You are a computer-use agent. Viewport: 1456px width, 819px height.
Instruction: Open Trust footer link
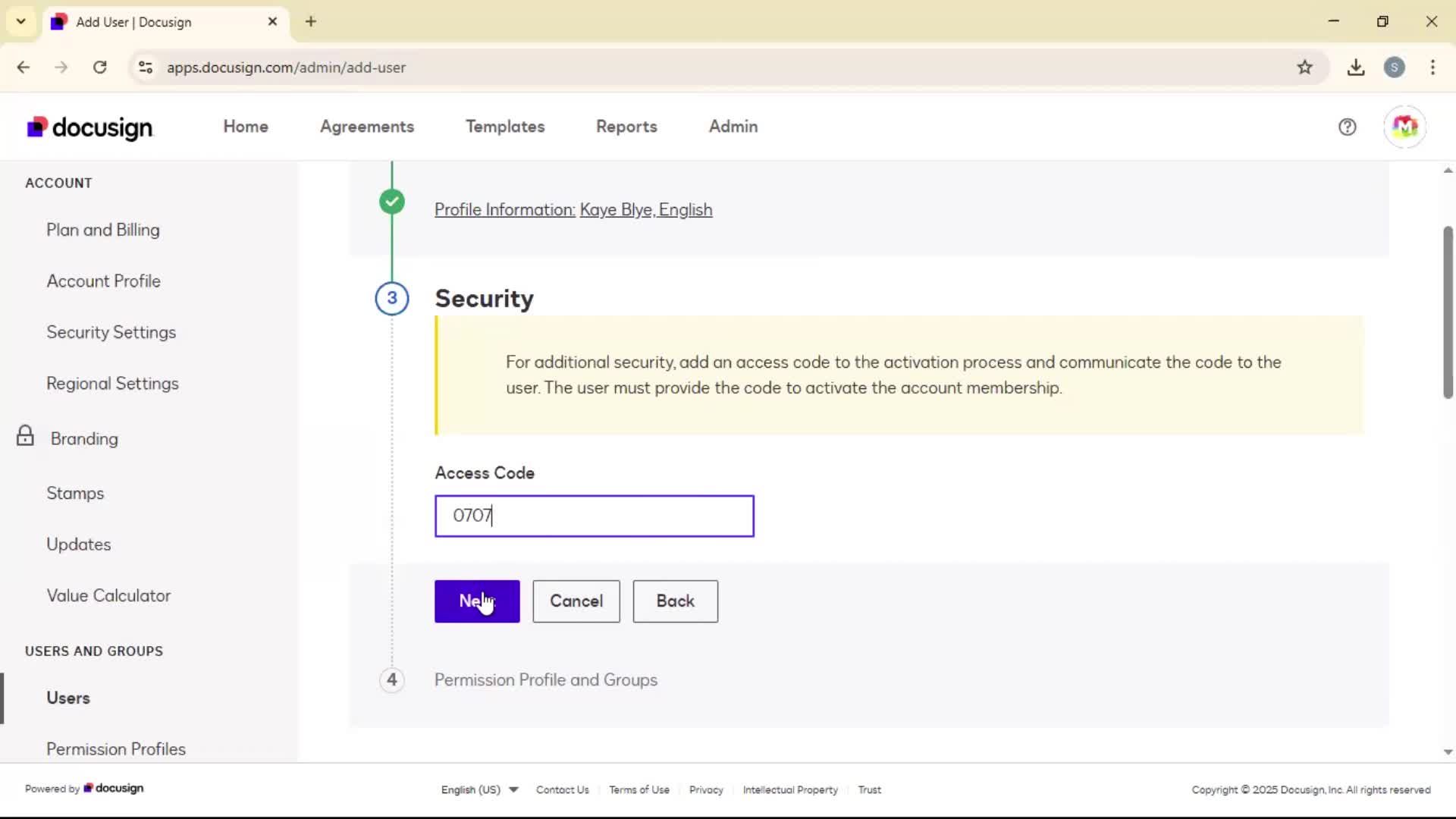869,789
